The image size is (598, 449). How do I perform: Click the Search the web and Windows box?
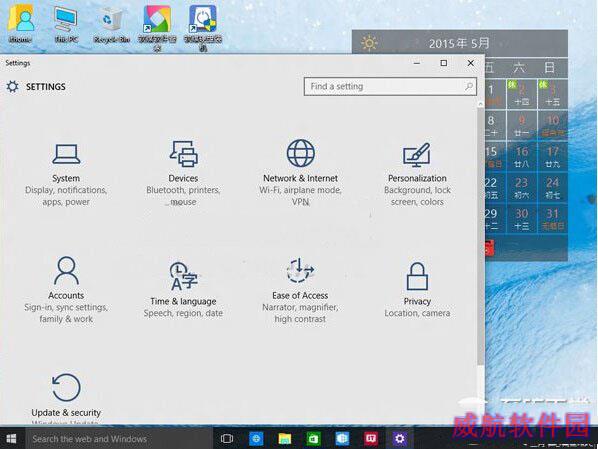pos(119,439)
